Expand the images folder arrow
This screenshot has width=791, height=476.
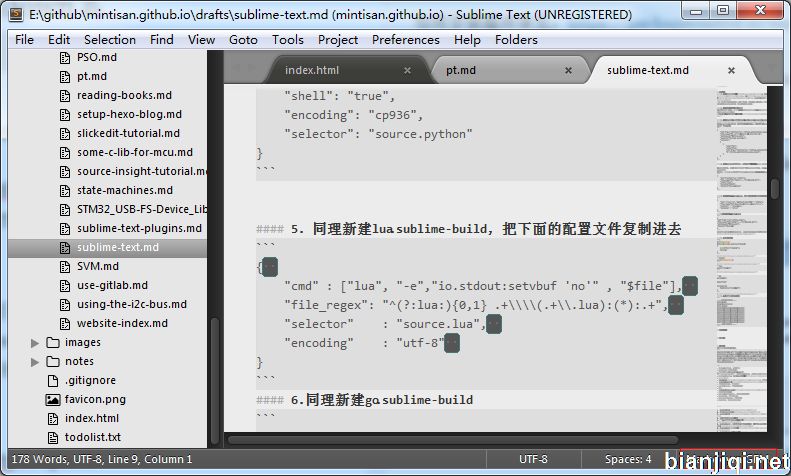click(35, 343)
